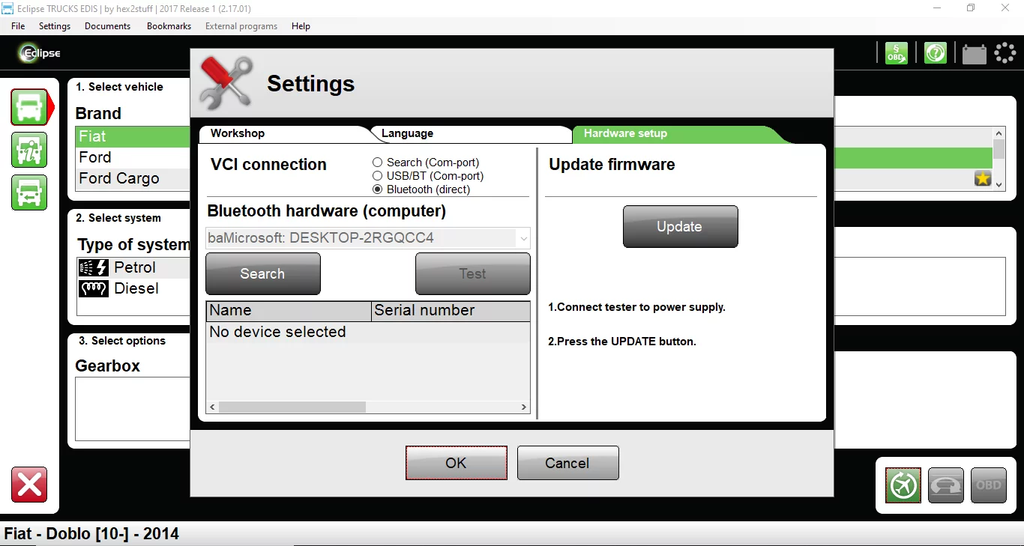The width and height of the screenshot is (1024, 546).
Task: Select the USB/BT (Com-port) radio option
Action: [377, 176]
